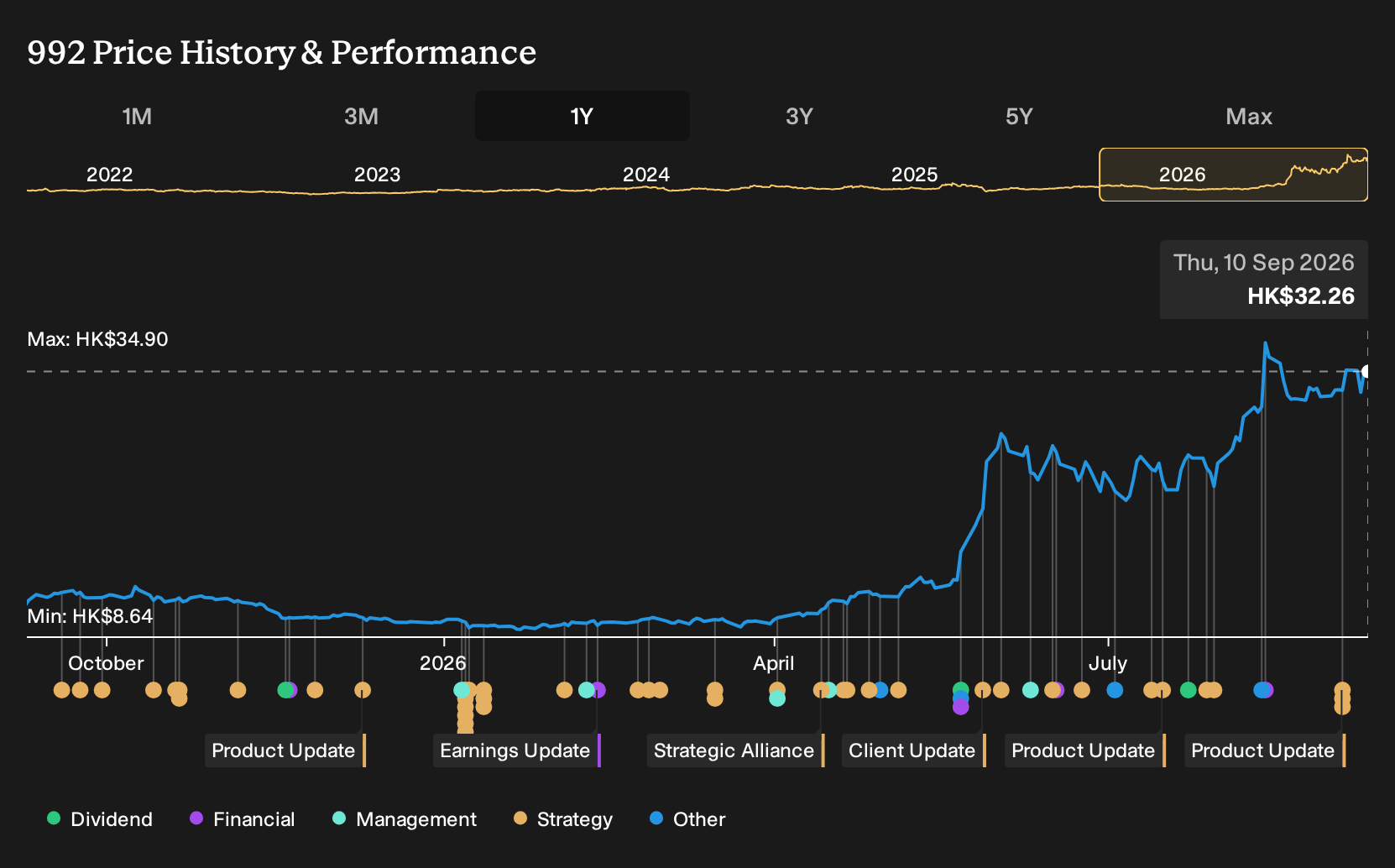Toggle the Strategy legend filter
The image size is (1395, 868).
click(x=563, y=819)
